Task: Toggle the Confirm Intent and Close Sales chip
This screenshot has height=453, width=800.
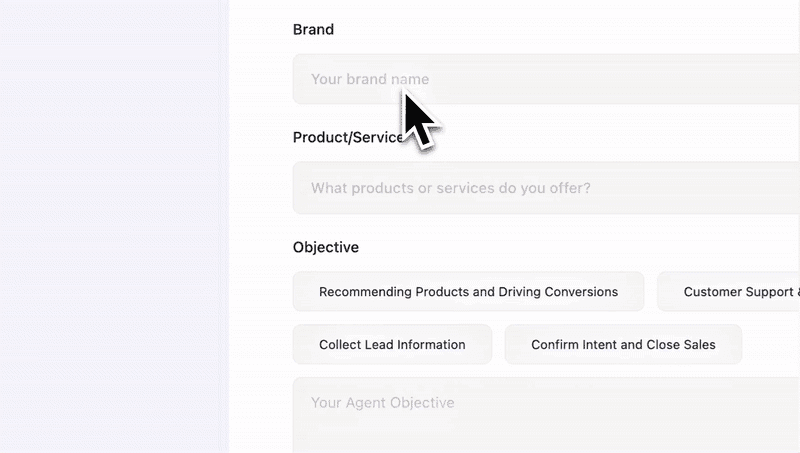Action: [623, 344]
